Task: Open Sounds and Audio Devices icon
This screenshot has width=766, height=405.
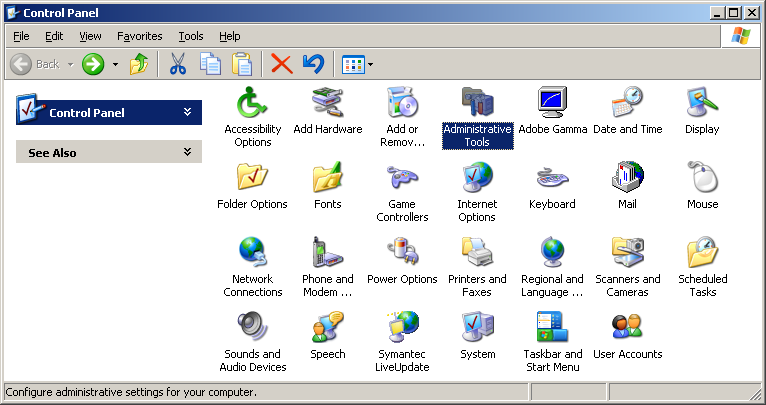Action: (x=252, y=328)
